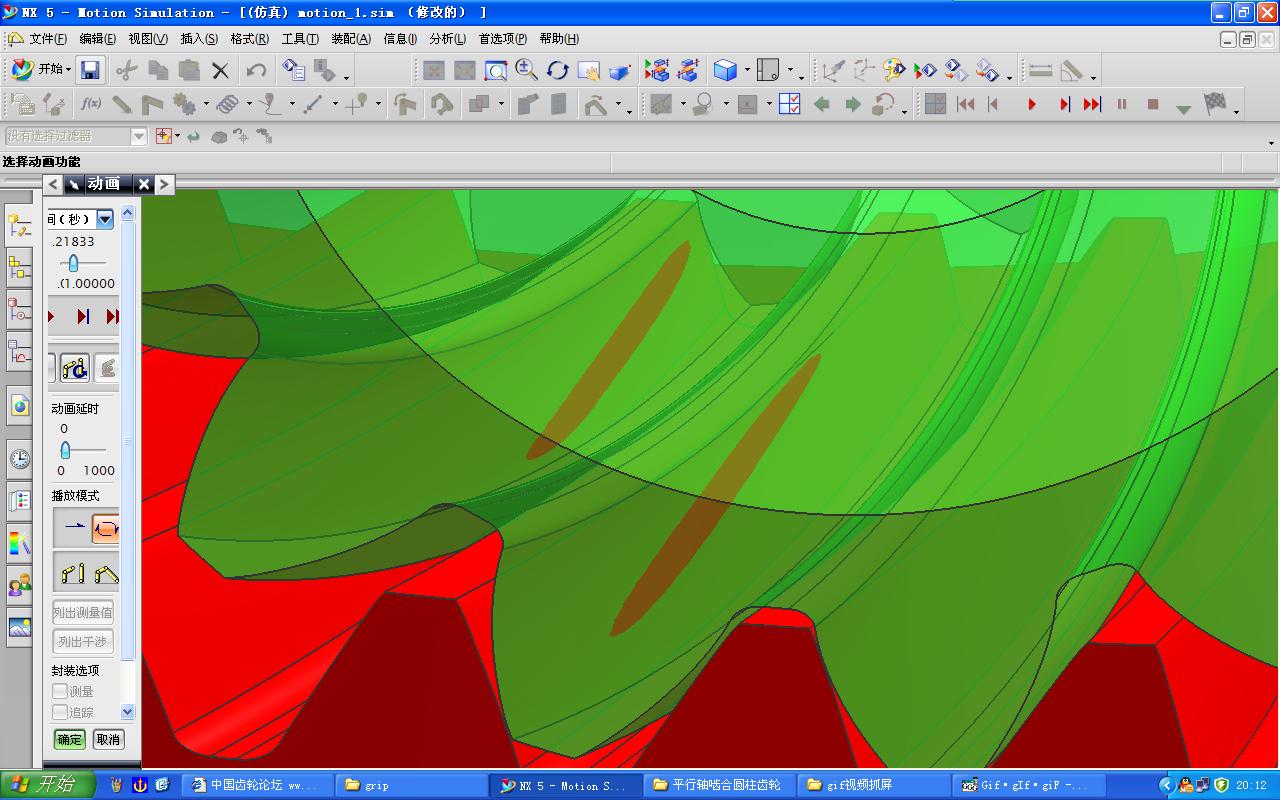Screen dimensions: 1280x800
Task: Expand the gear coupler dropdown arrow
Action: [x=205, y=104]
